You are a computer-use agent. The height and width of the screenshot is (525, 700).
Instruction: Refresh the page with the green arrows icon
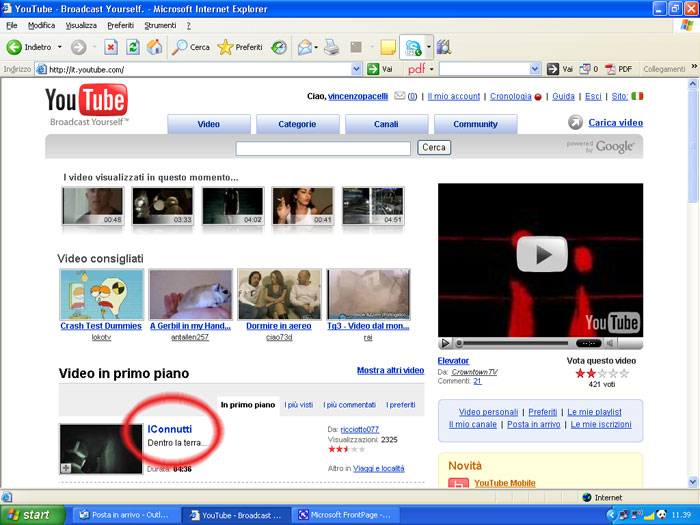(133, 47)
